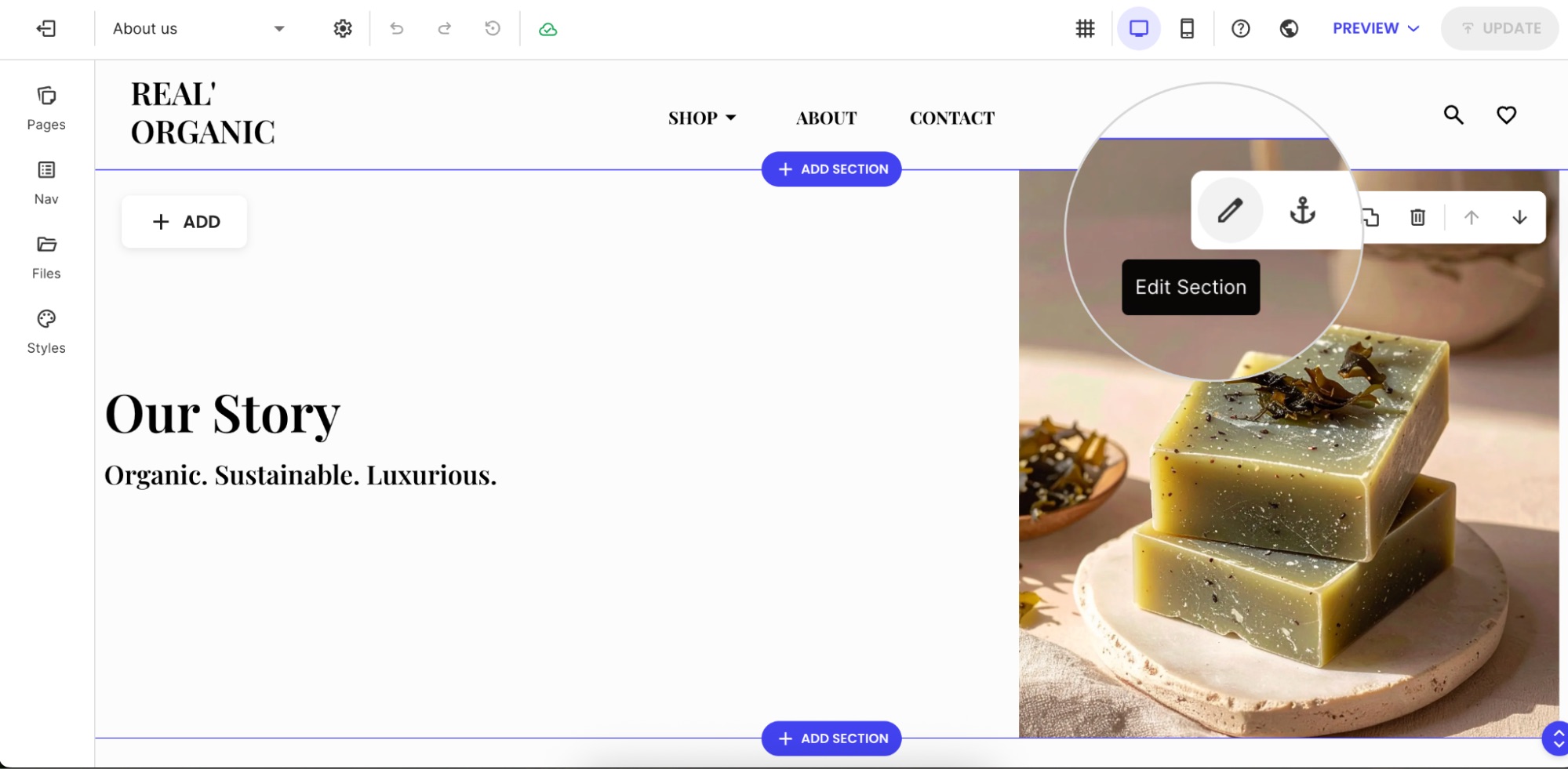Open revision history icon

click(x=493, y=29)
